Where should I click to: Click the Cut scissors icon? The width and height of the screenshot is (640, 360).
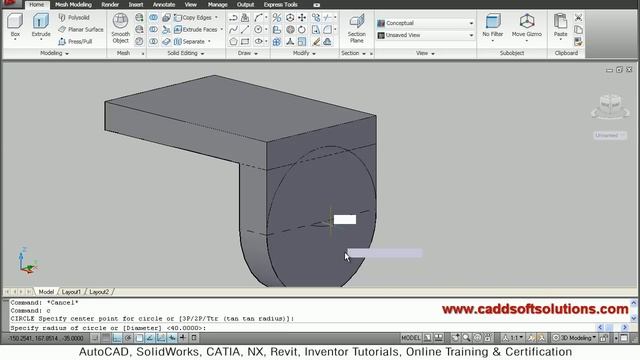[x=578, y=18]
